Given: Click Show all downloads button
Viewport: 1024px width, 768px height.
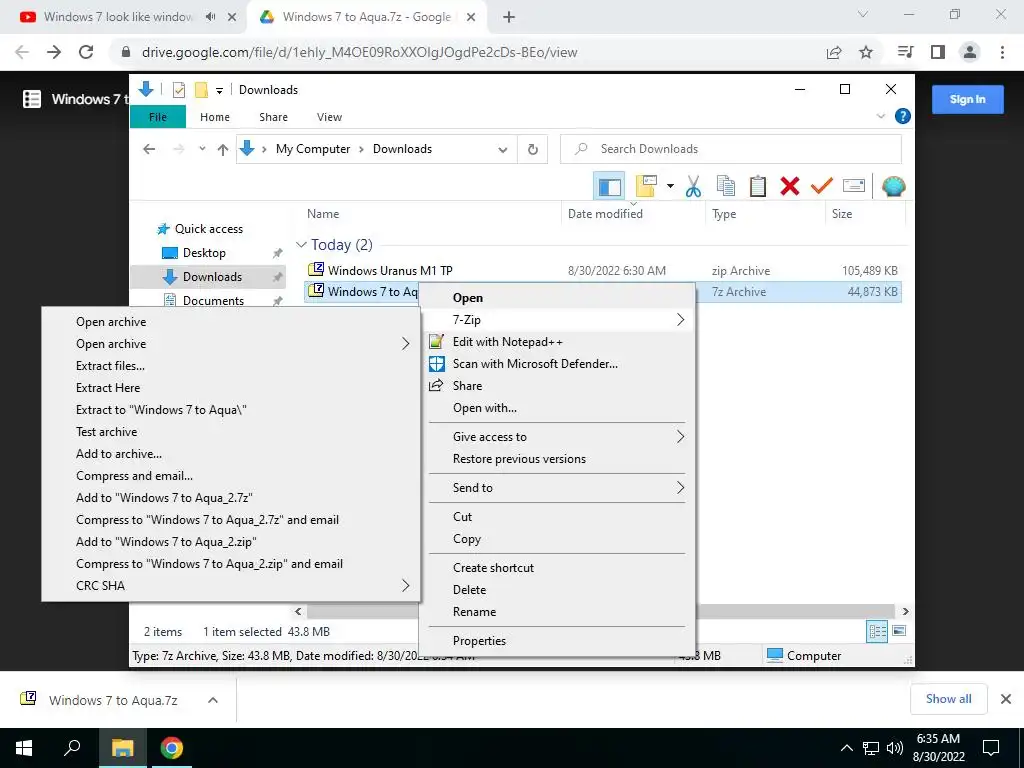Looking at the screenshot, I should pos(948,699).
